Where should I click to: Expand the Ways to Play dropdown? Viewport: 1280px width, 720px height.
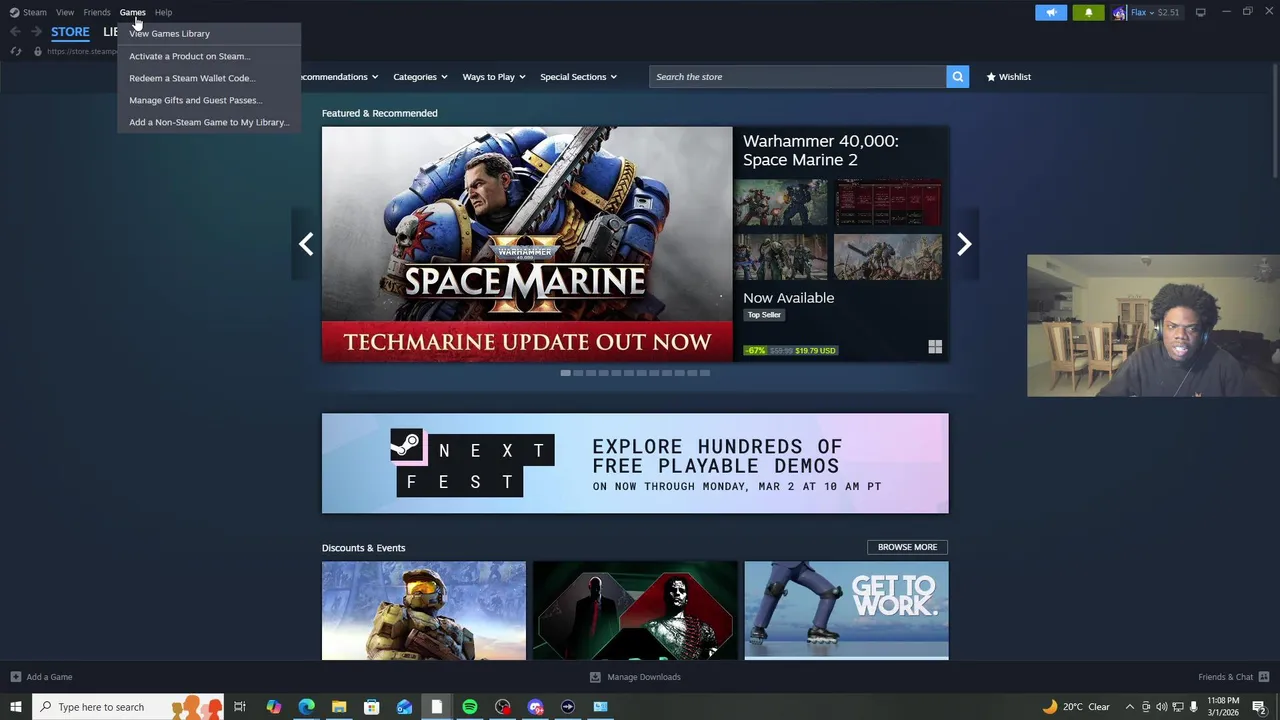tap(494, 77)
